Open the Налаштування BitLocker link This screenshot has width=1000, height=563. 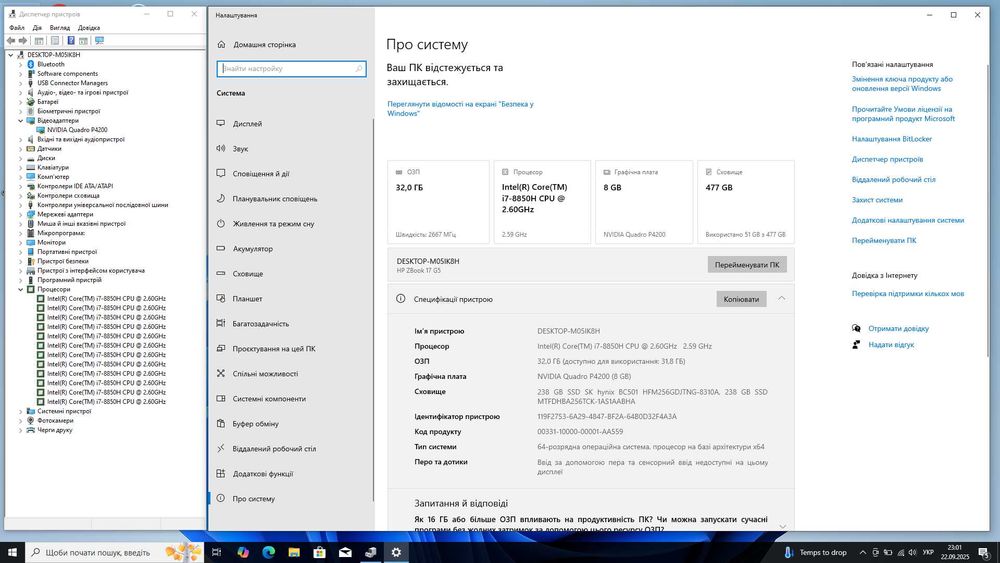pyautogui.click(x=892, y=139)
